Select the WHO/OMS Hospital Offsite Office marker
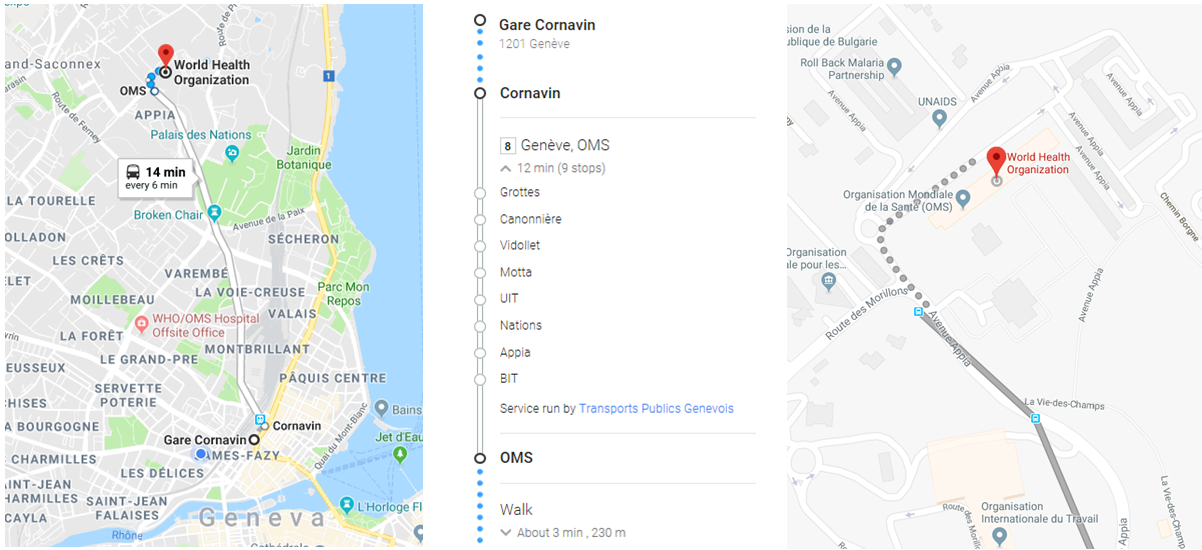 pos(141,325)
